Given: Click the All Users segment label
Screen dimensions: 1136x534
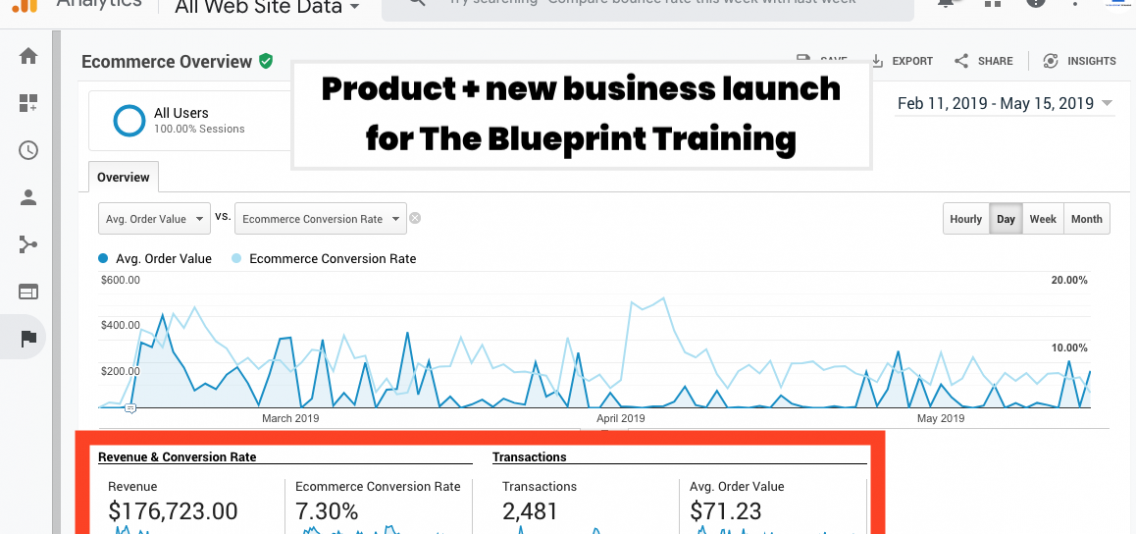Looking at the screenshot, I should pyautogui.click(x=181, y=113).
